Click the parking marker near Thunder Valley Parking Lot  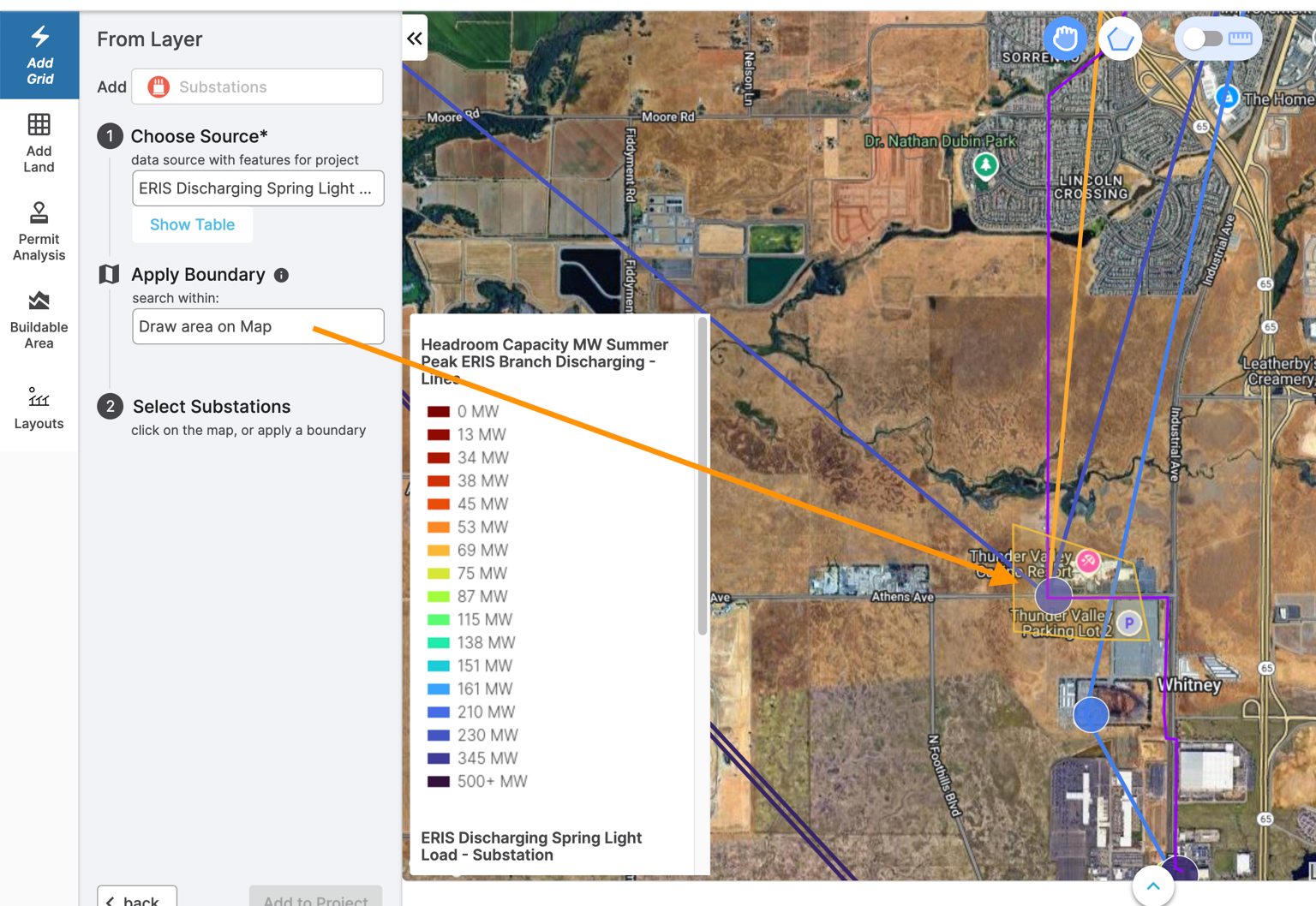(1129, 623)
